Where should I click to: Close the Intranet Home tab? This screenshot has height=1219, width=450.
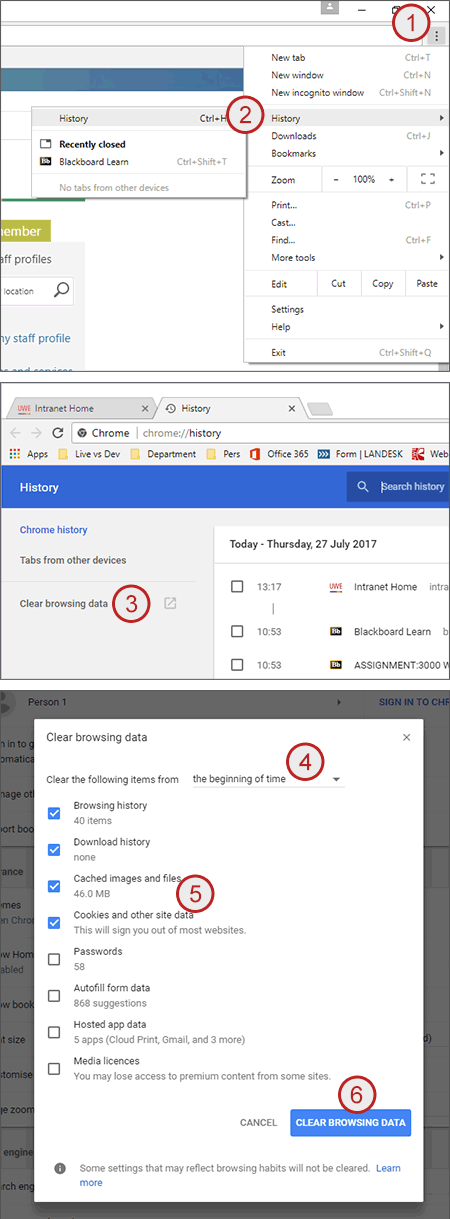coord(145,408)
